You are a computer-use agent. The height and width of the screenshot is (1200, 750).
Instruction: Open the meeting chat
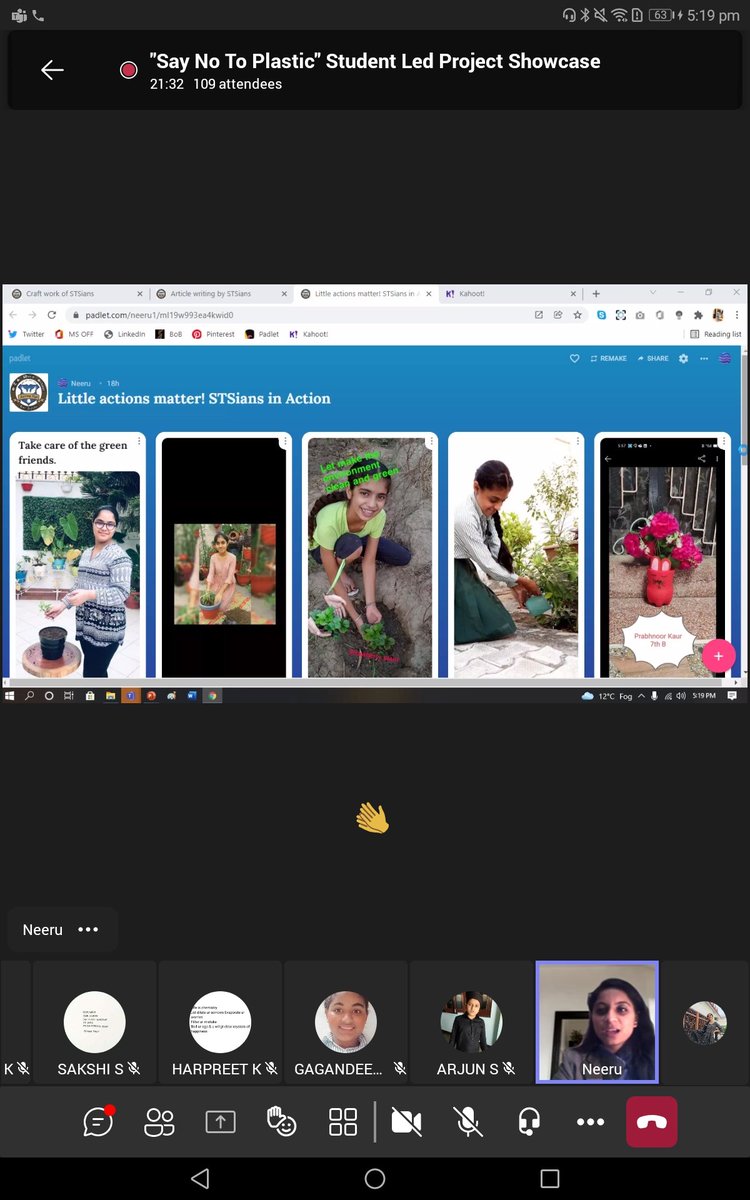(x=97, y=1121)
